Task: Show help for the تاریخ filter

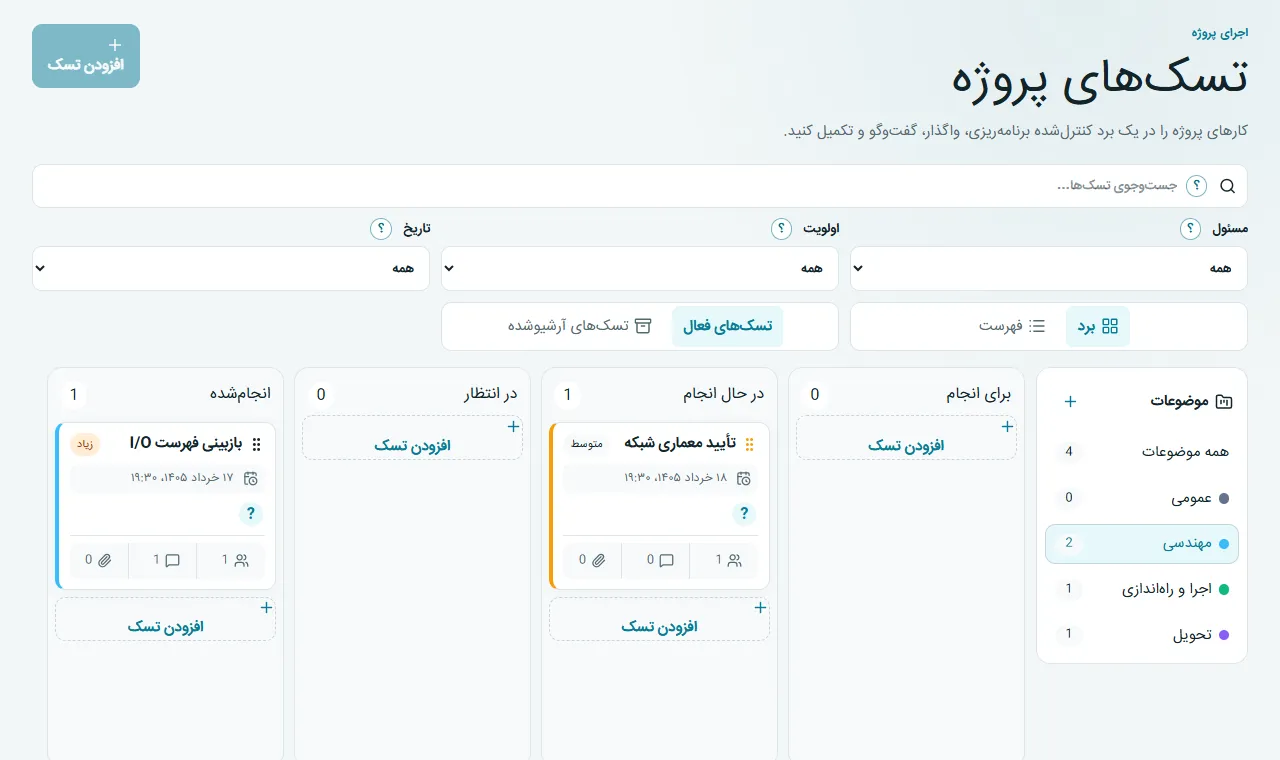Action: click(x=380, y=229)
